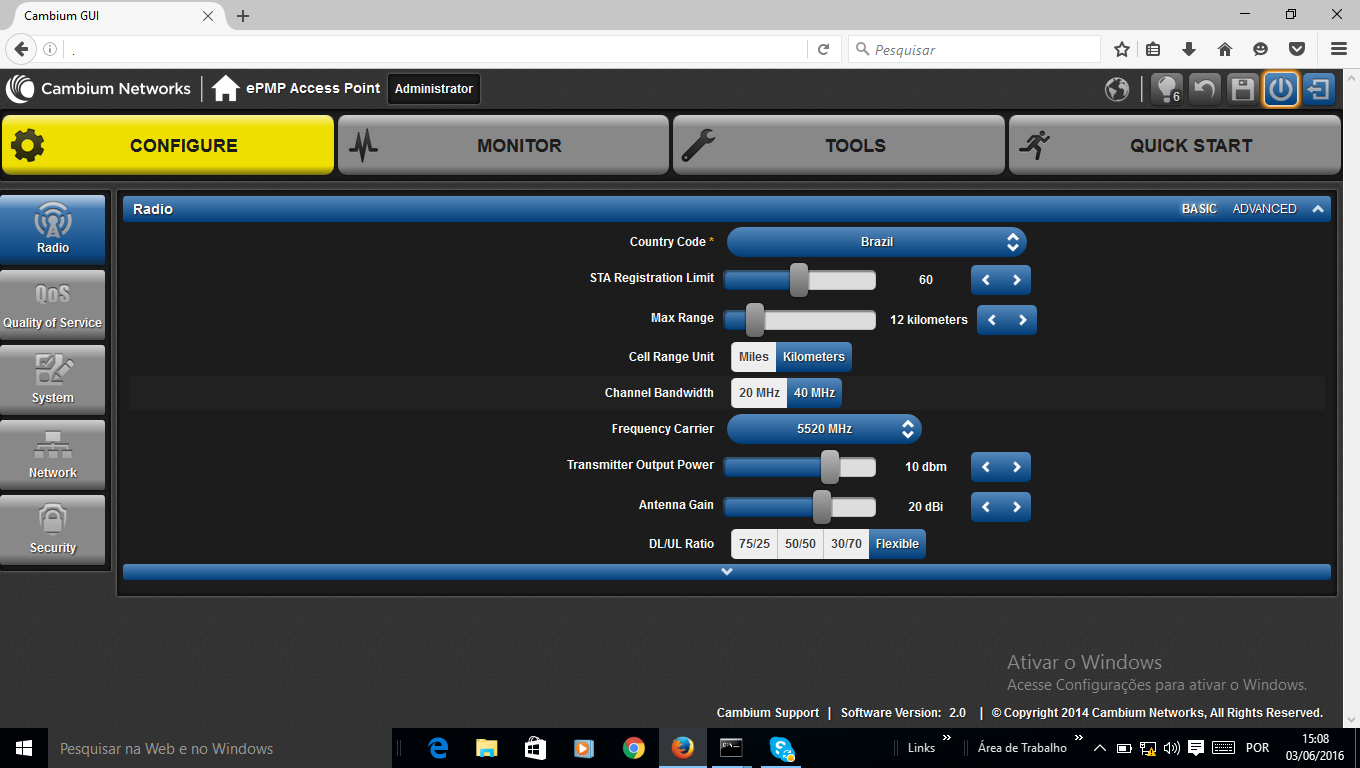
Task: Open the System sidebar section
Action: (x=53, y=379)
